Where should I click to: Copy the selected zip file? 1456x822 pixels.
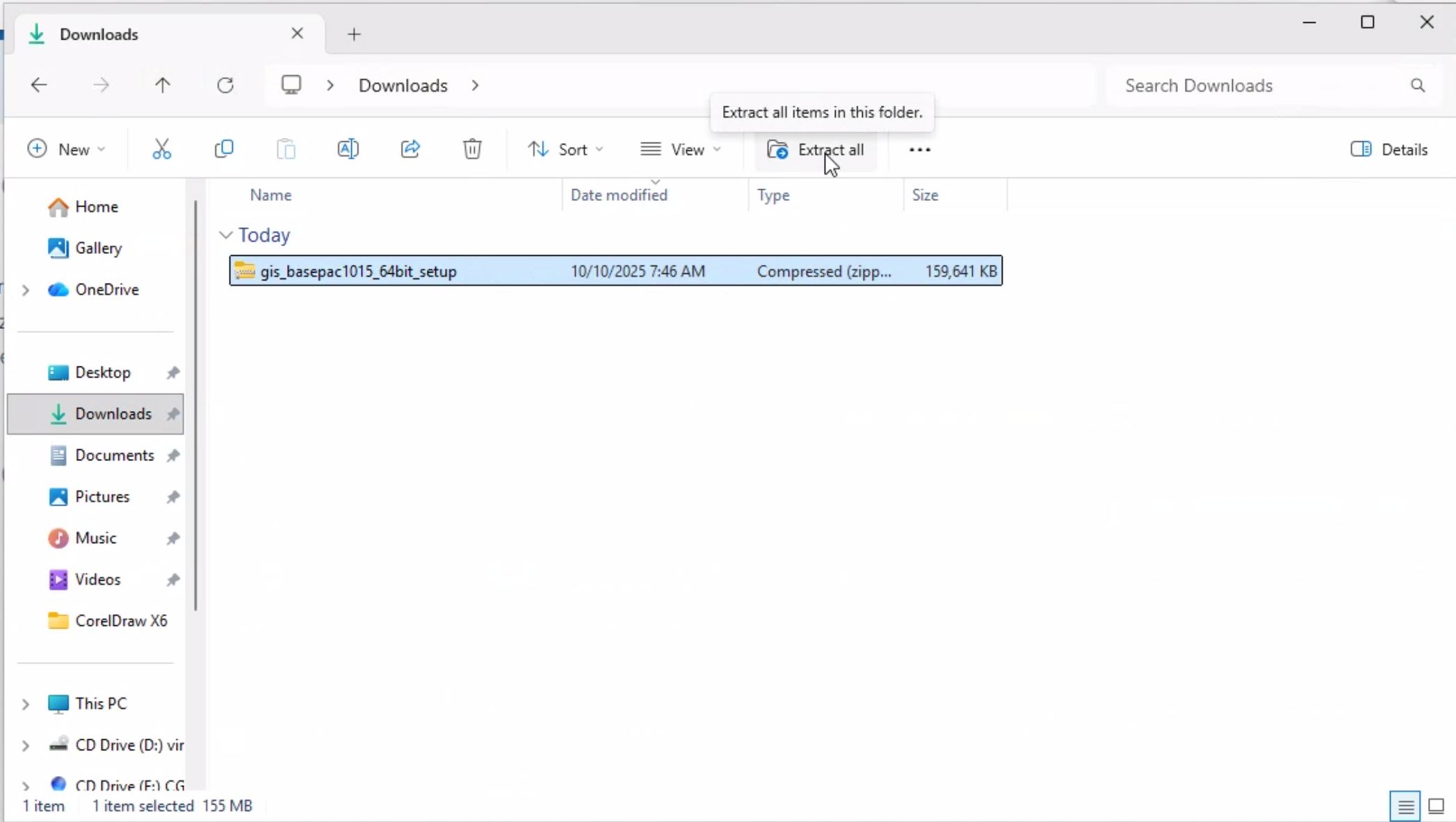(x=224, y=149)
